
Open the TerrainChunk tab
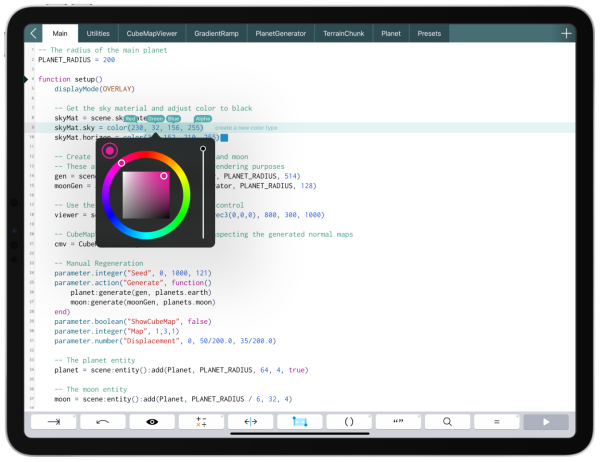(x=344, y=34)
